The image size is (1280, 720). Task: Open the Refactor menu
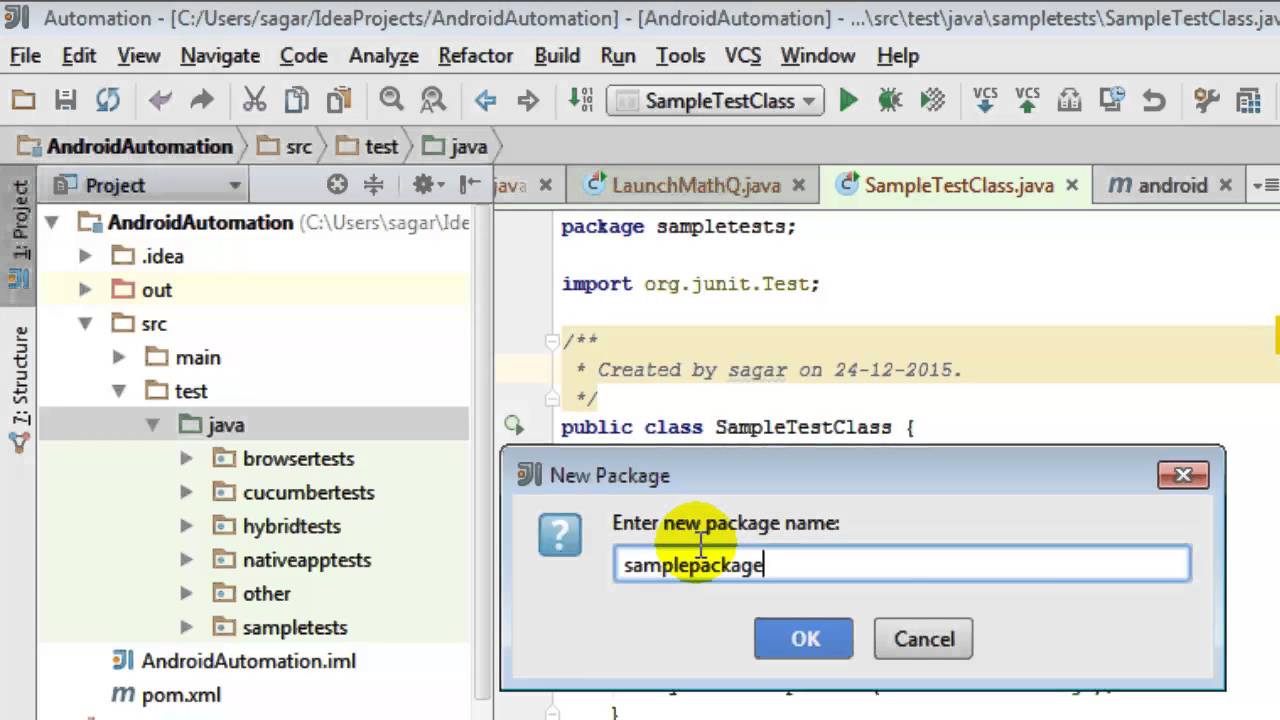476,56
